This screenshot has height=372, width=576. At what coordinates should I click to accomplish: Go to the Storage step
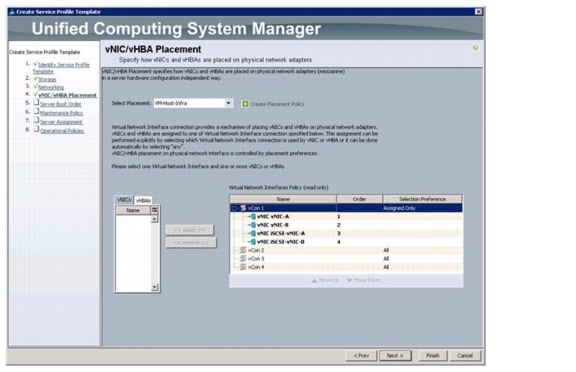point(47,79)
